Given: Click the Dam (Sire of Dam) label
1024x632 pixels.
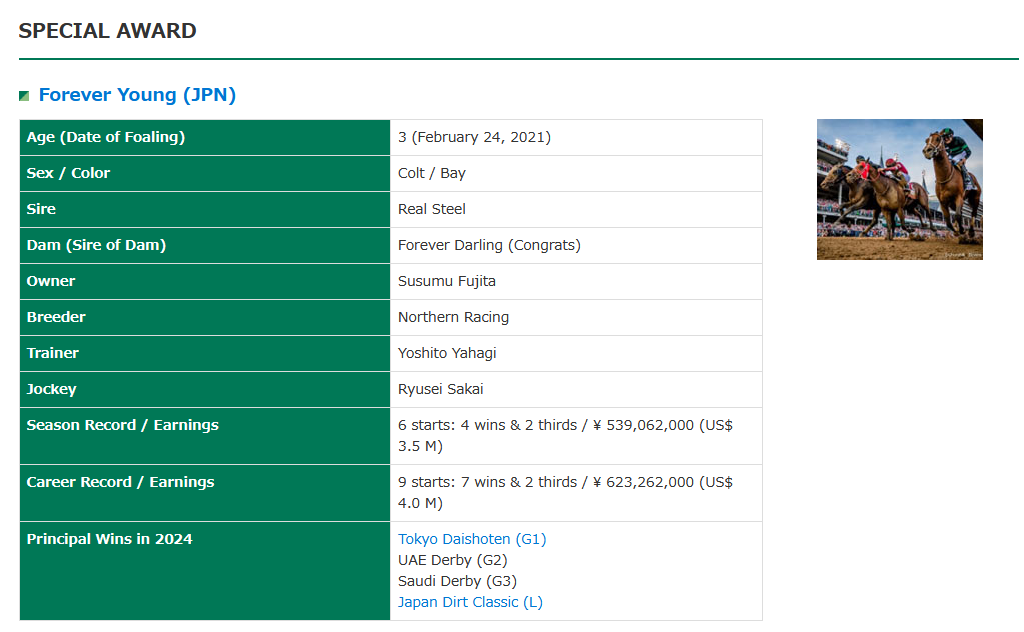Looking at the screenshot, I should coord(96,245).
